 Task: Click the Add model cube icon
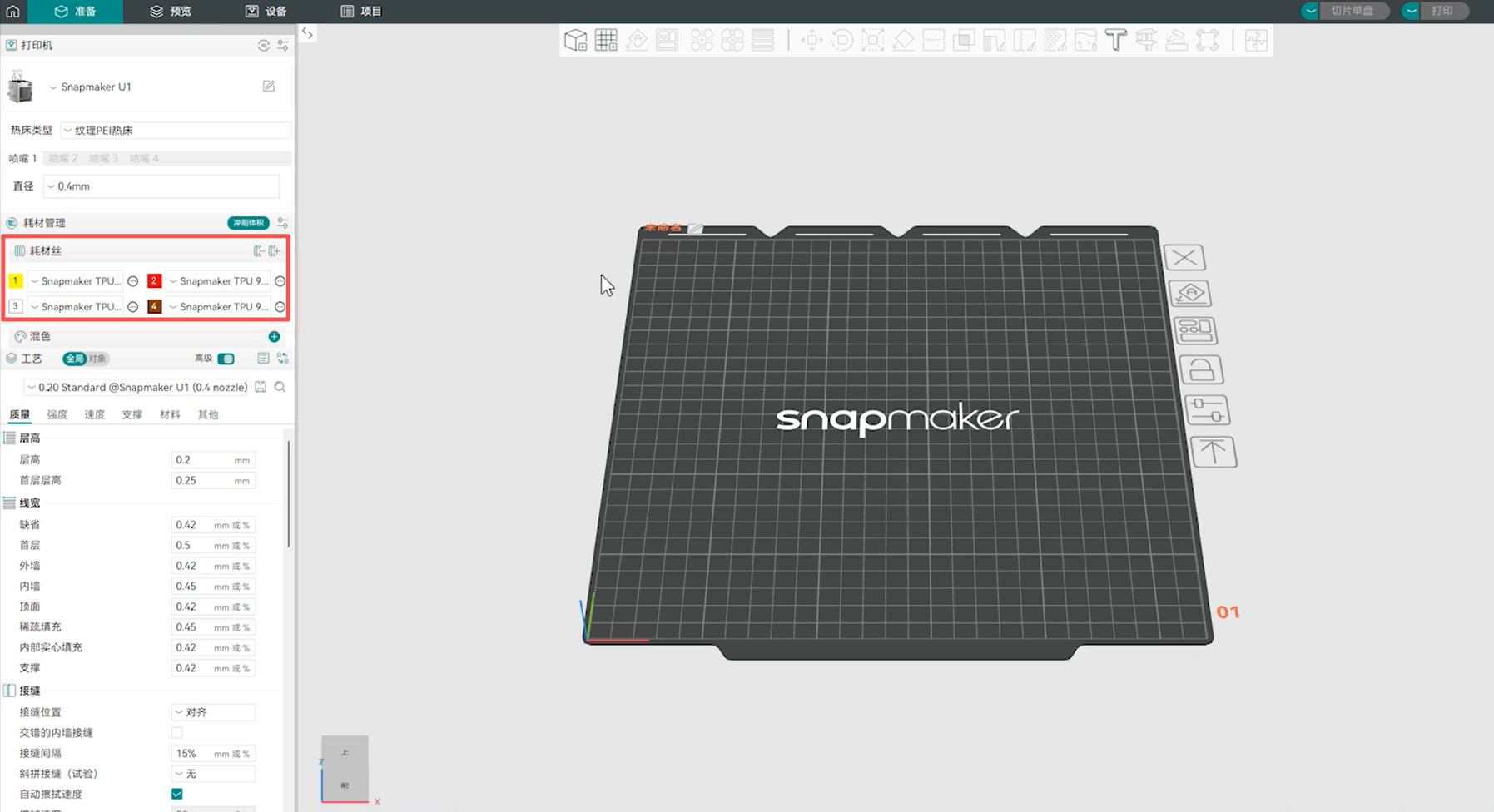tap(575, 40)
